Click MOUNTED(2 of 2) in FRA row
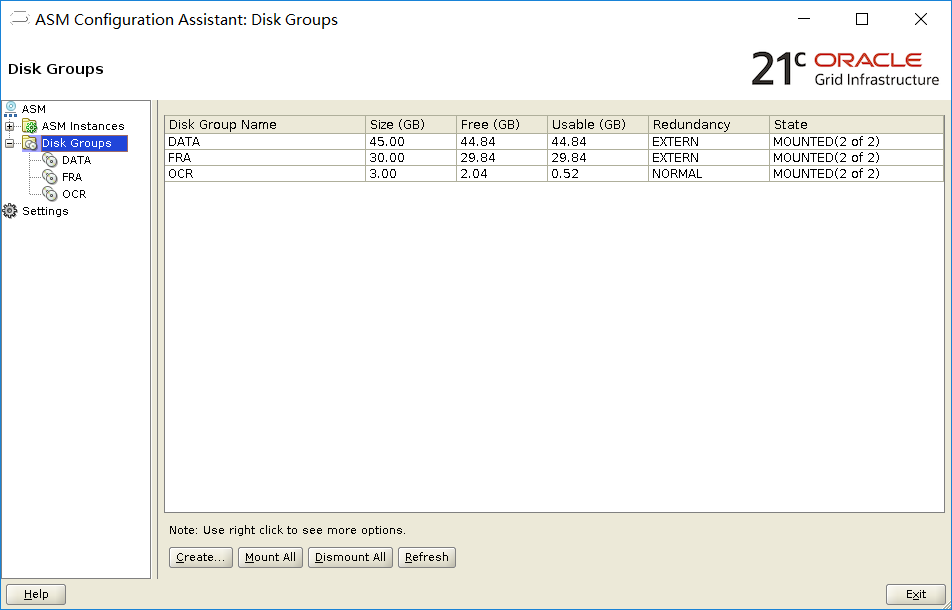Image resolution: width=952 pixels, height=610 pixels. (x=857, y=158)
